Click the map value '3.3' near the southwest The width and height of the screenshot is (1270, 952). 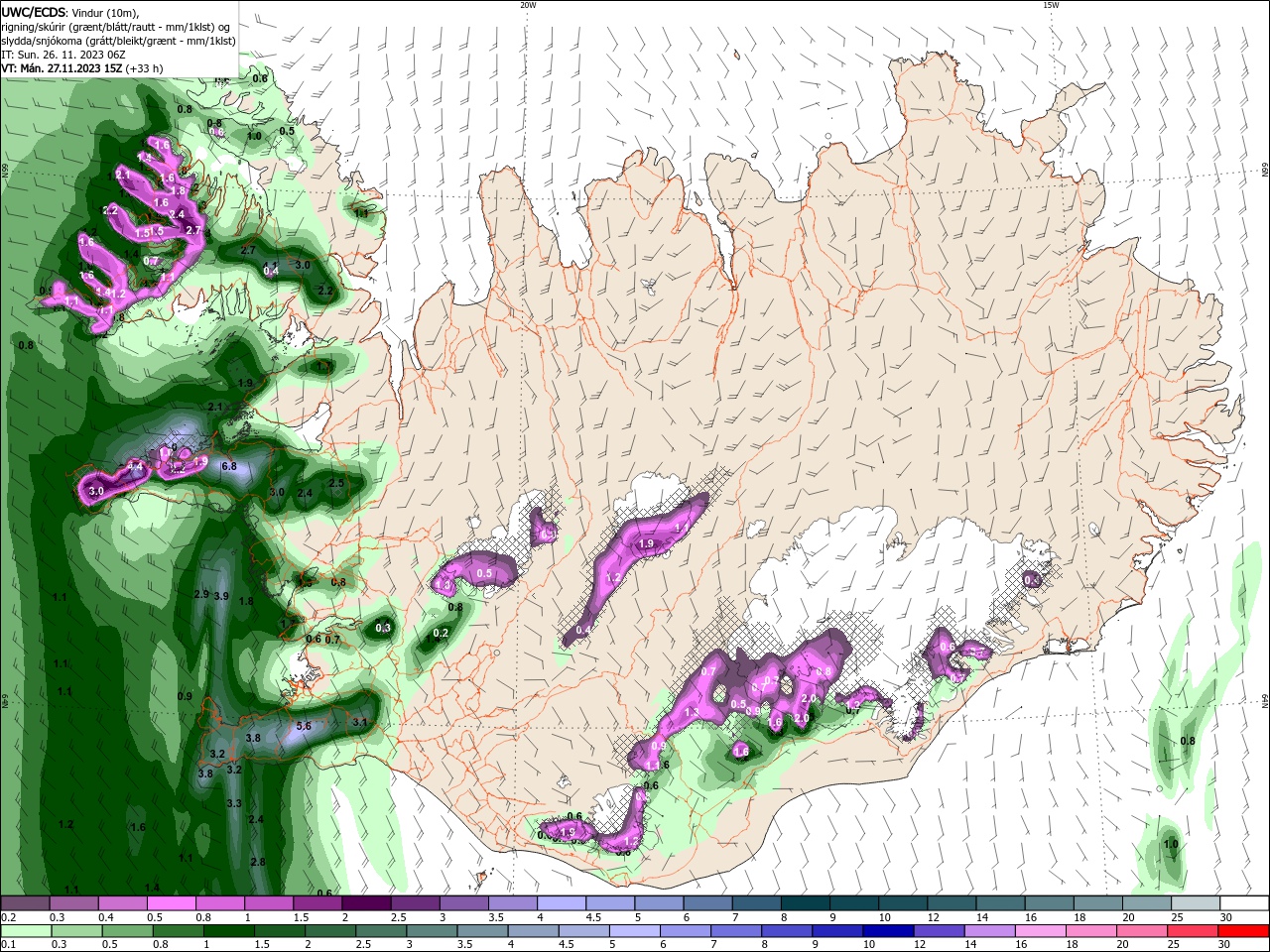click(234, 803)
